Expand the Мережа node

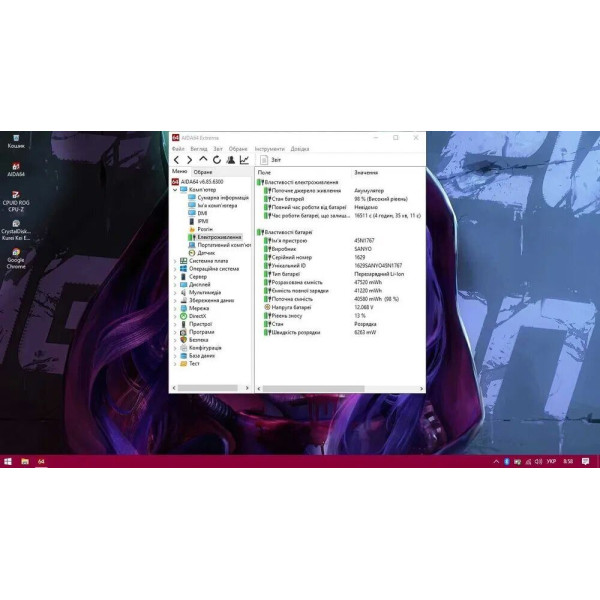175,308
